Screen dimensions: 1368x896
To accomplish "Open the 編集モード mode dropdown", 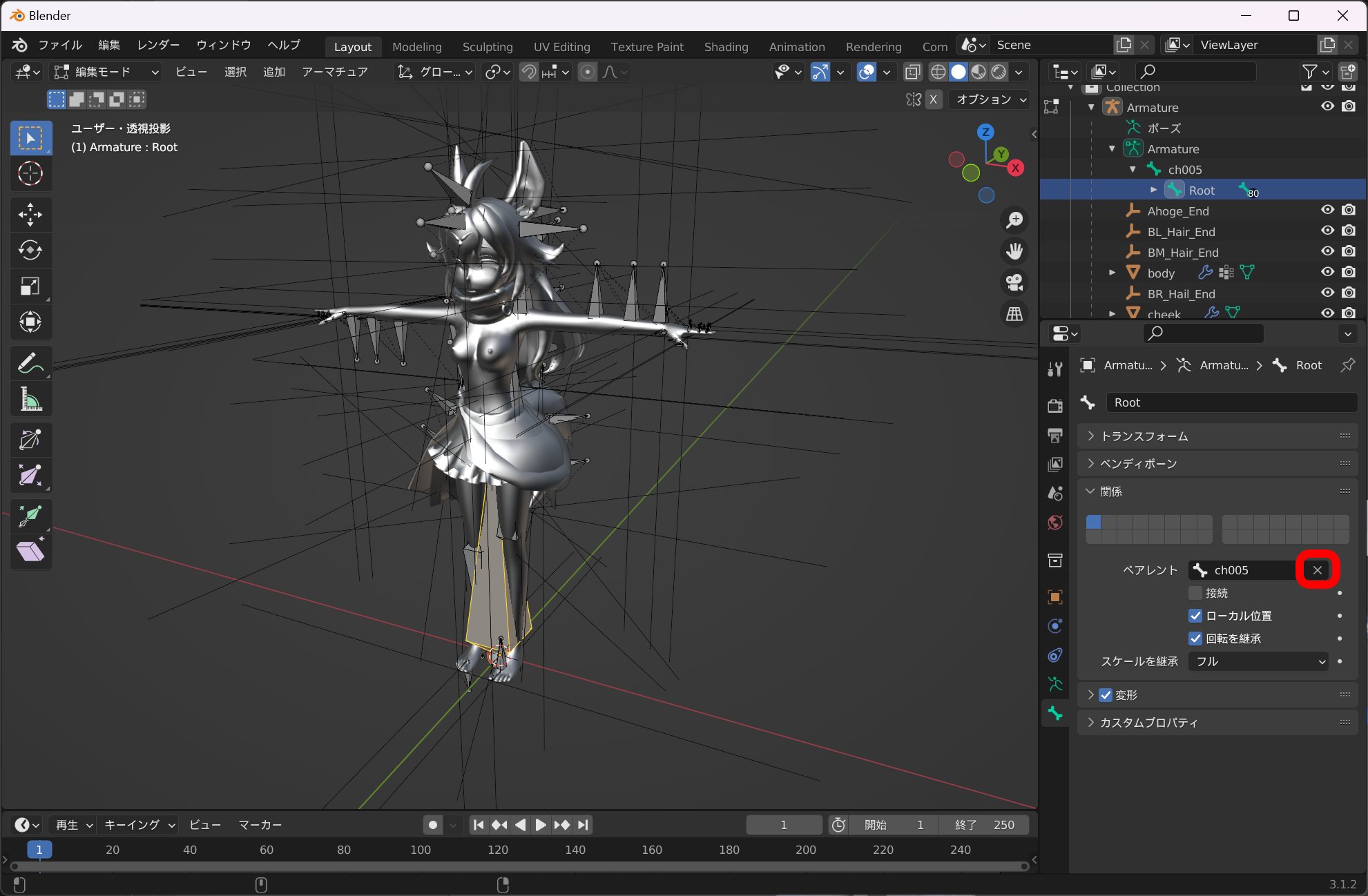I will (106, 72).
